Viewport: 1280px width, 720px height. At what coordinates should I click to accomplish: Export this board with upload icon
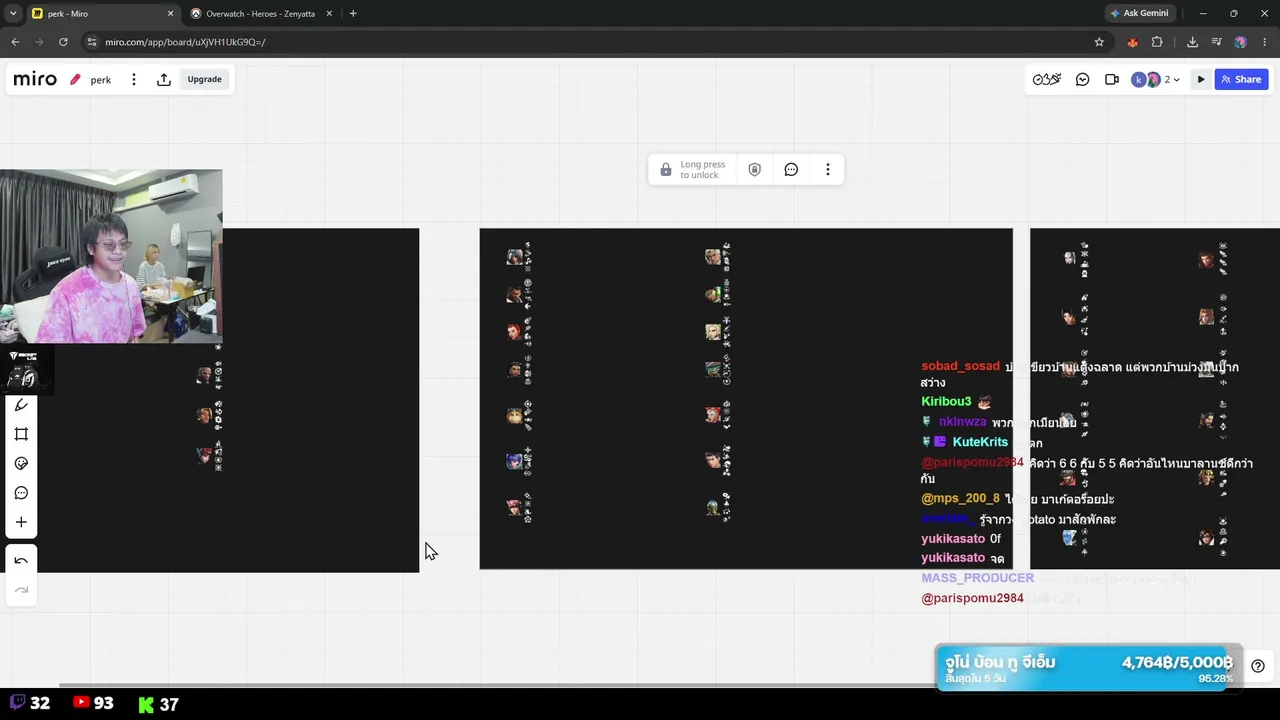[164, 80]
